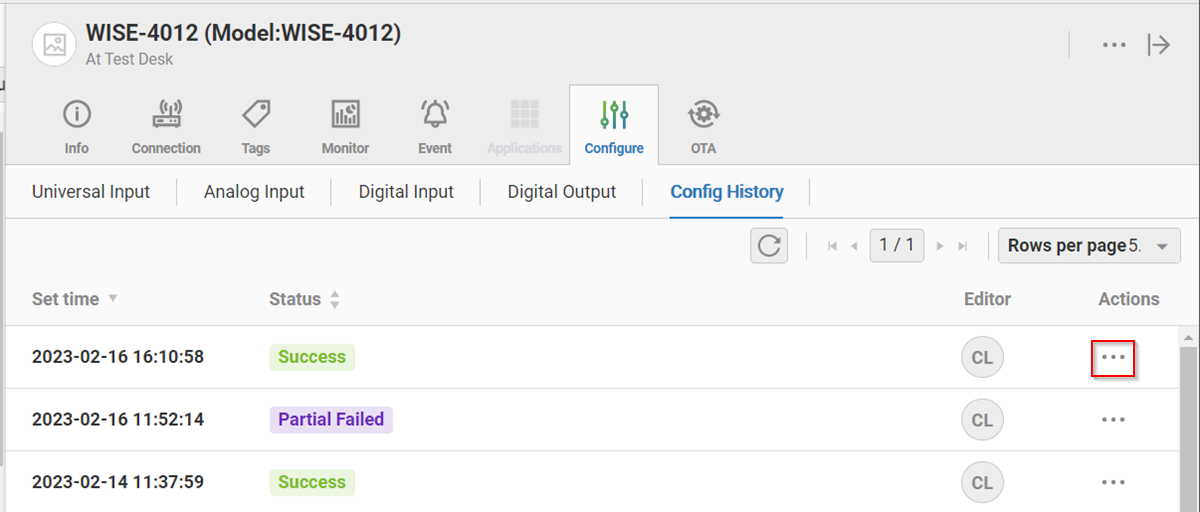Screen dimensions: 1200x512
Task: Switch to the Analog Input tab
Action: 254,192
